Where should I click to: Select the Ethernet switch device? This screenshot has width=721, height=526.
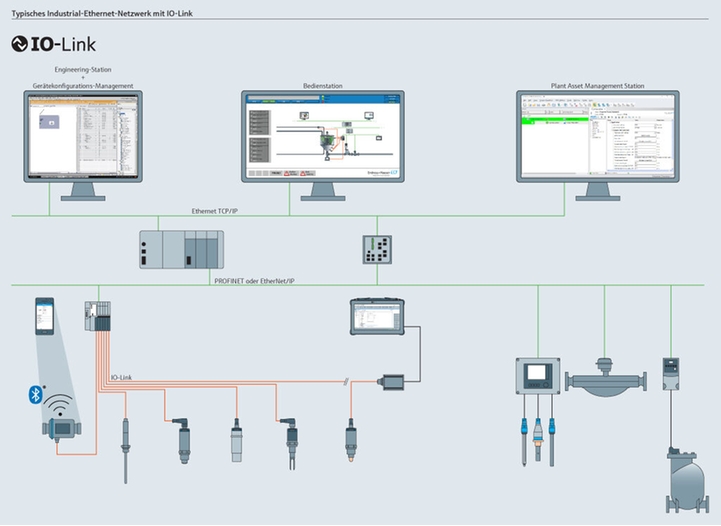coord(376,249)
